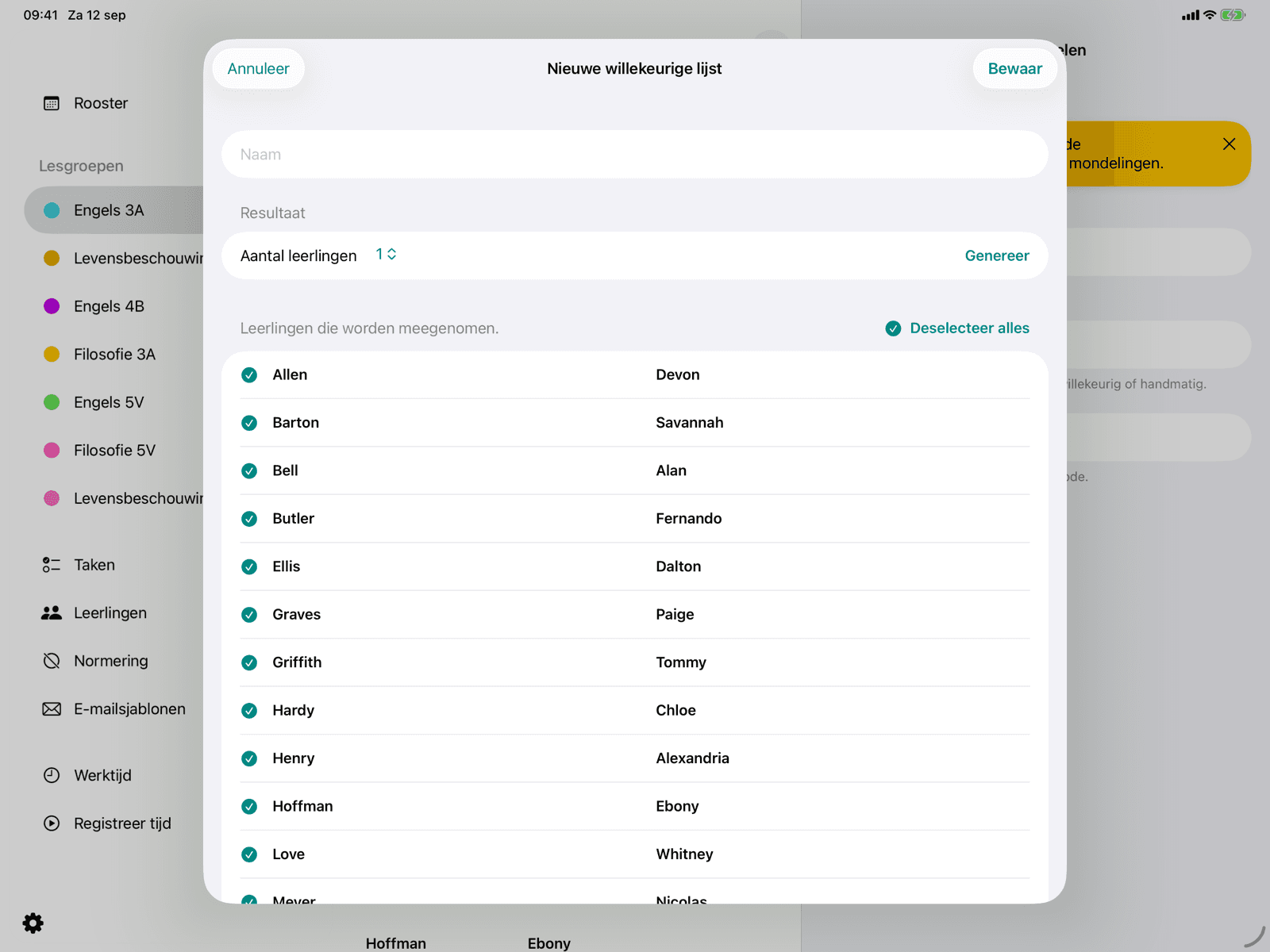Uncheck student Butler Fernando
The image size is (1270, 952).
point(249,519)
